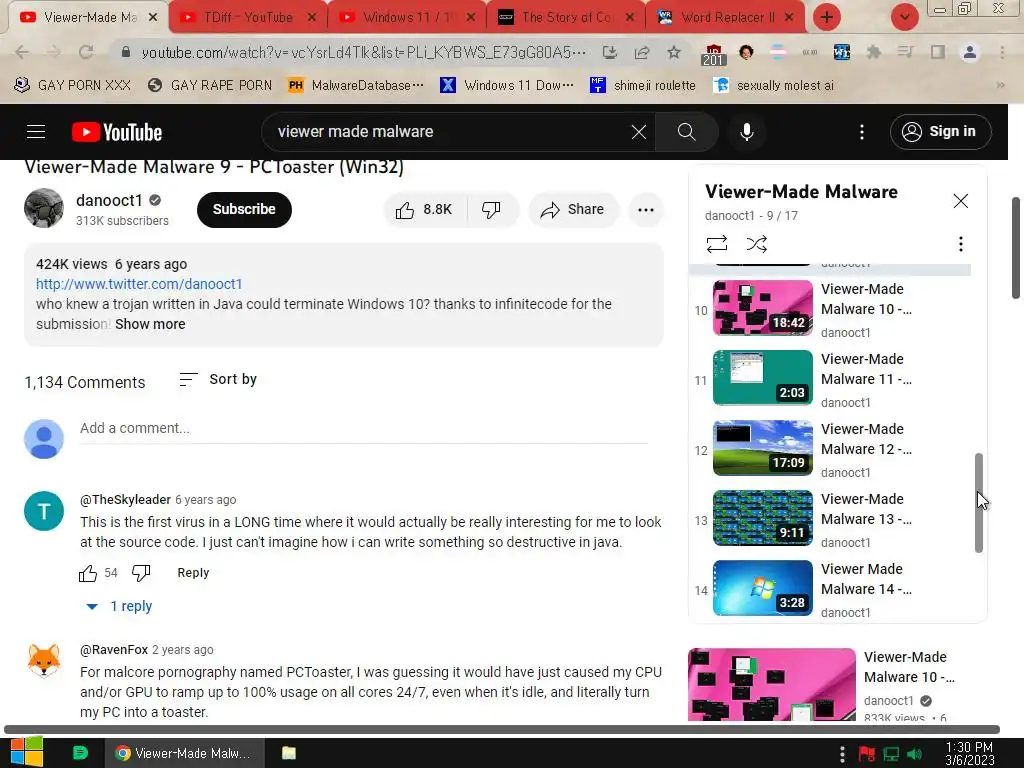View site information lock icon
Screen dimensions: 1024x768
[x=126, y=52]
